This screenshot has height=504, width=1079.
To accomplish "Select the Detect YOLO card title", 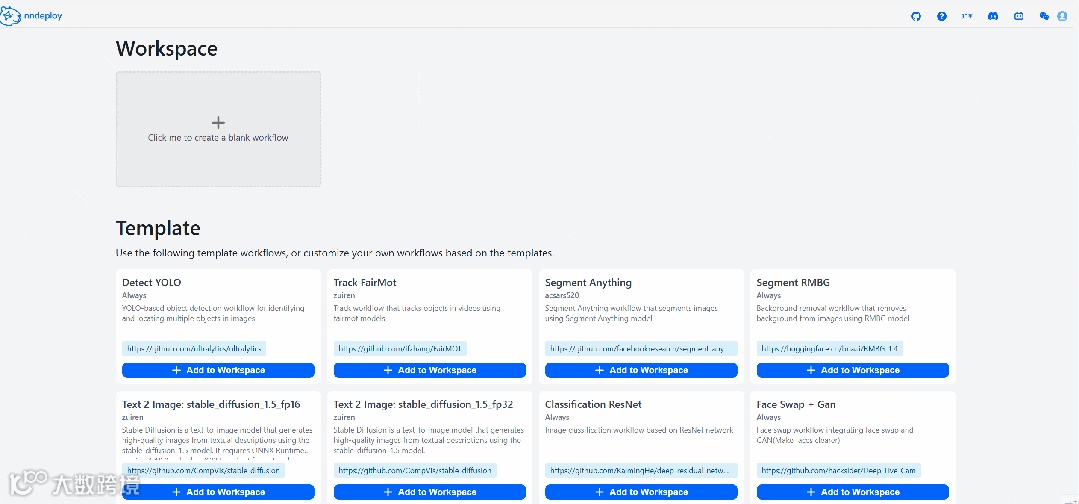I will tap(151, 283).
